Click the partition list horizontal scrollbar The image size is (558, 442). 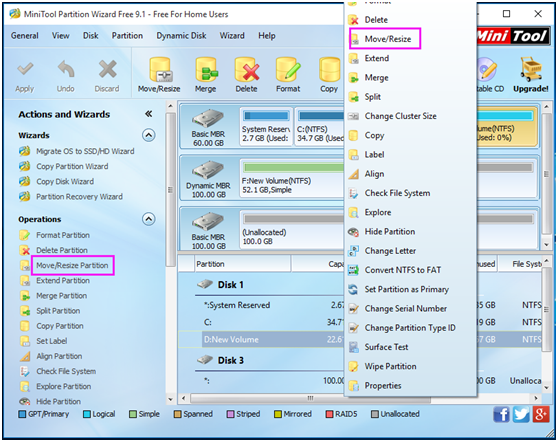click(310, 398)
